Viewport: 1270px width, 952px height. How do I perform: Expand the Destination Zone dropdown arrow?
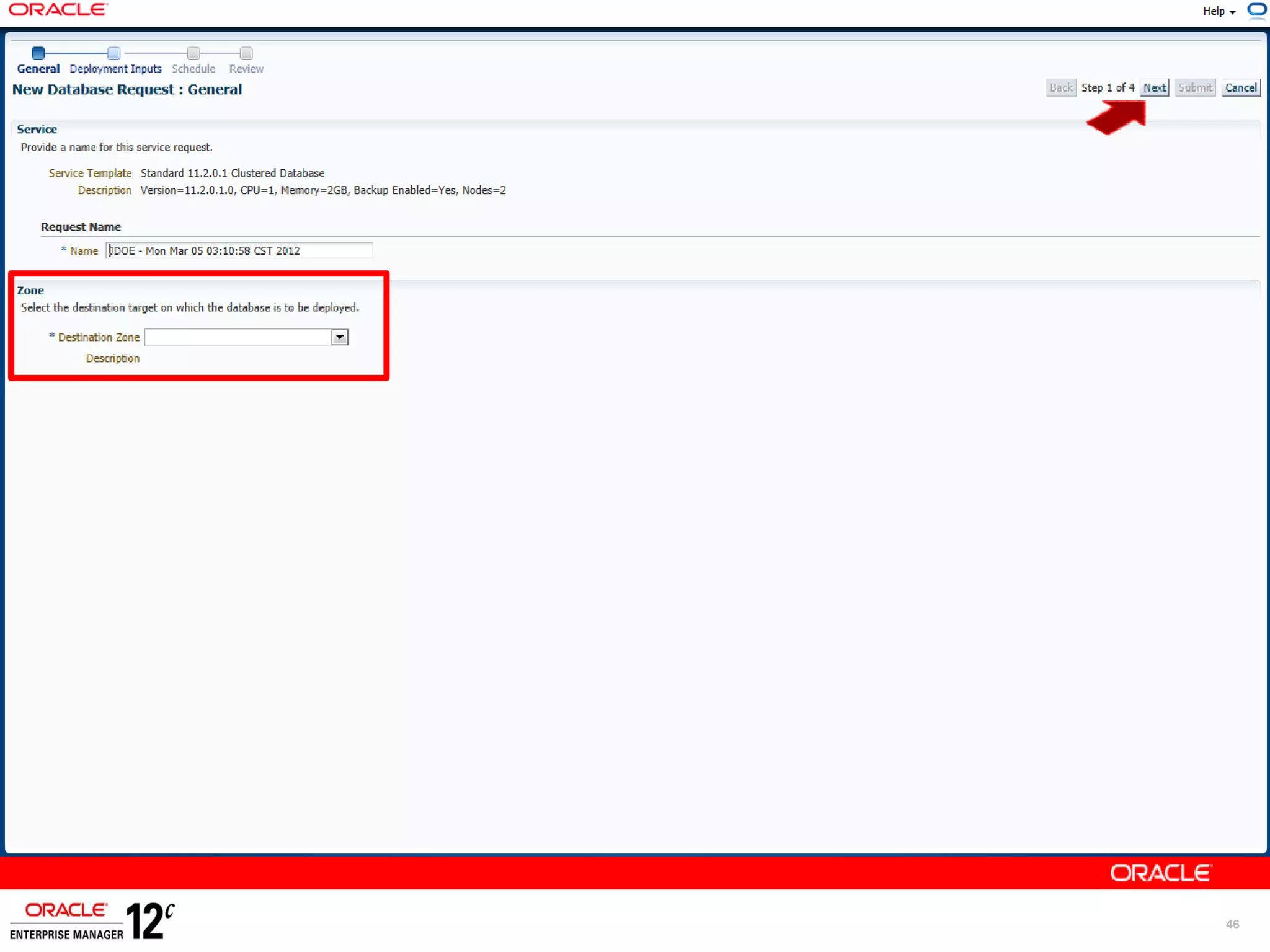[x=340, y=337]
